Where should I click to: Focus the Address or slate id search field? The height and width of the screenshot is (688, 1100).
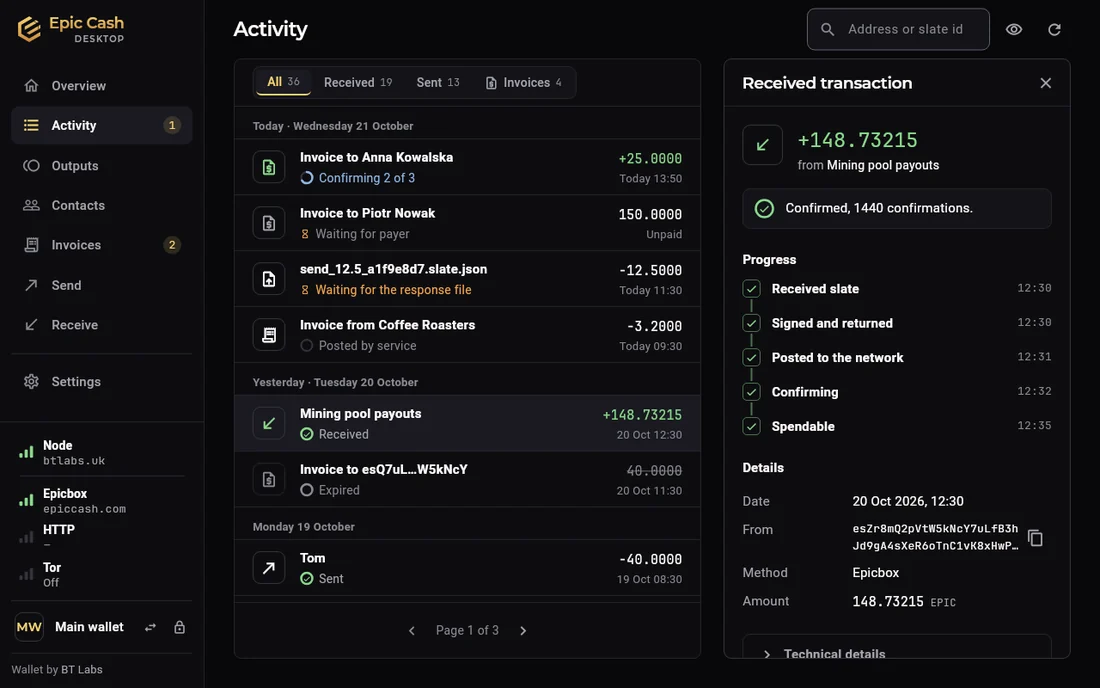pos(898,29)
